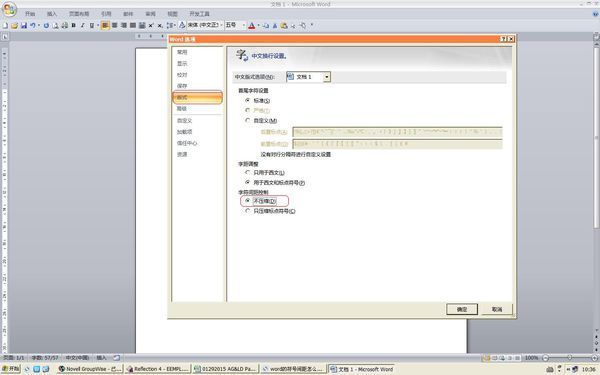Click the red Font Color A icon
The width and height of the screenshot is (600, 375).
click(x=251, y=26)
